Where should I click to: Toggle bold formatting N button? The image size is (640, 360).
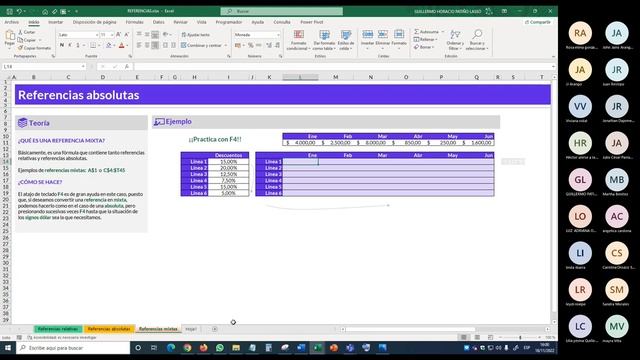[x=62, y=45]
